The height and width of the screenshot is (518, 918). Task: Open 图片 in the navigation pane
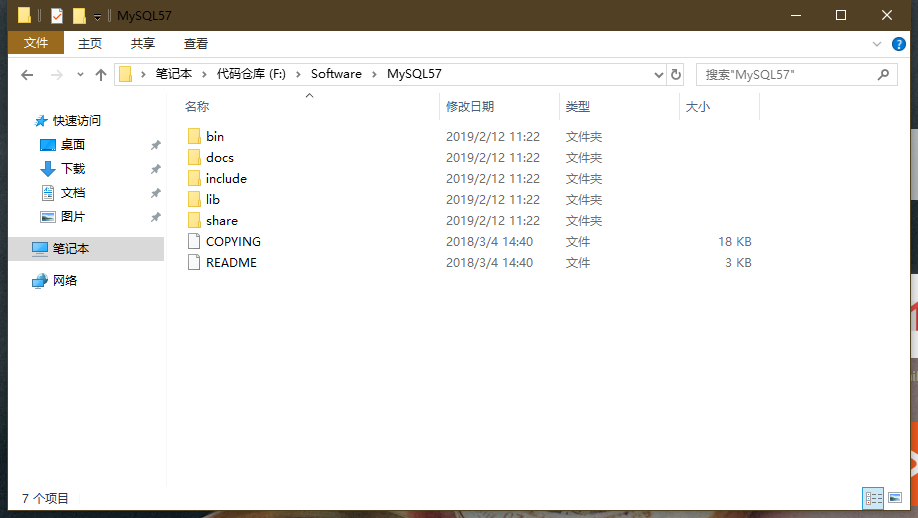(x=73, y=217)
